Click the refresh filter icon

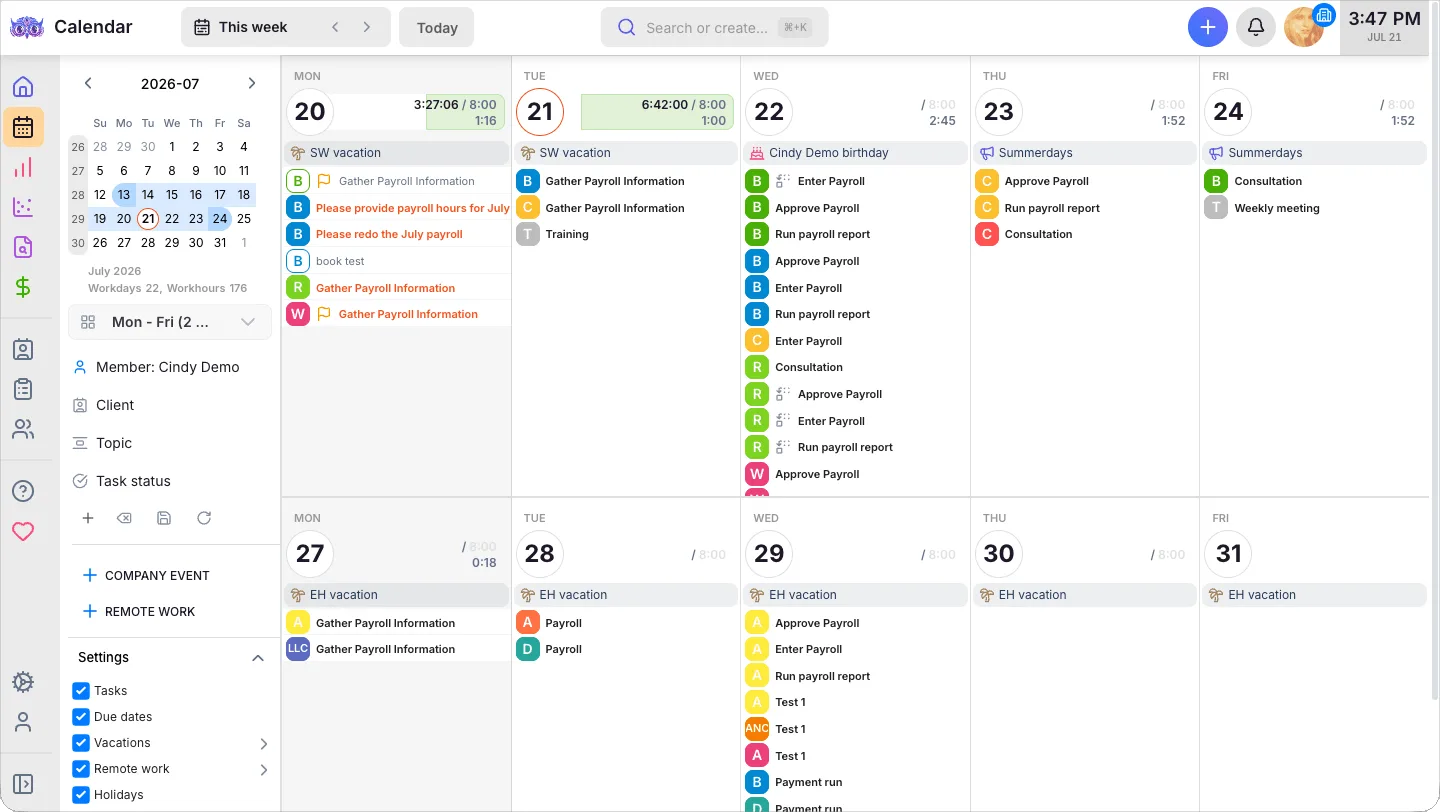coord(204,518)
